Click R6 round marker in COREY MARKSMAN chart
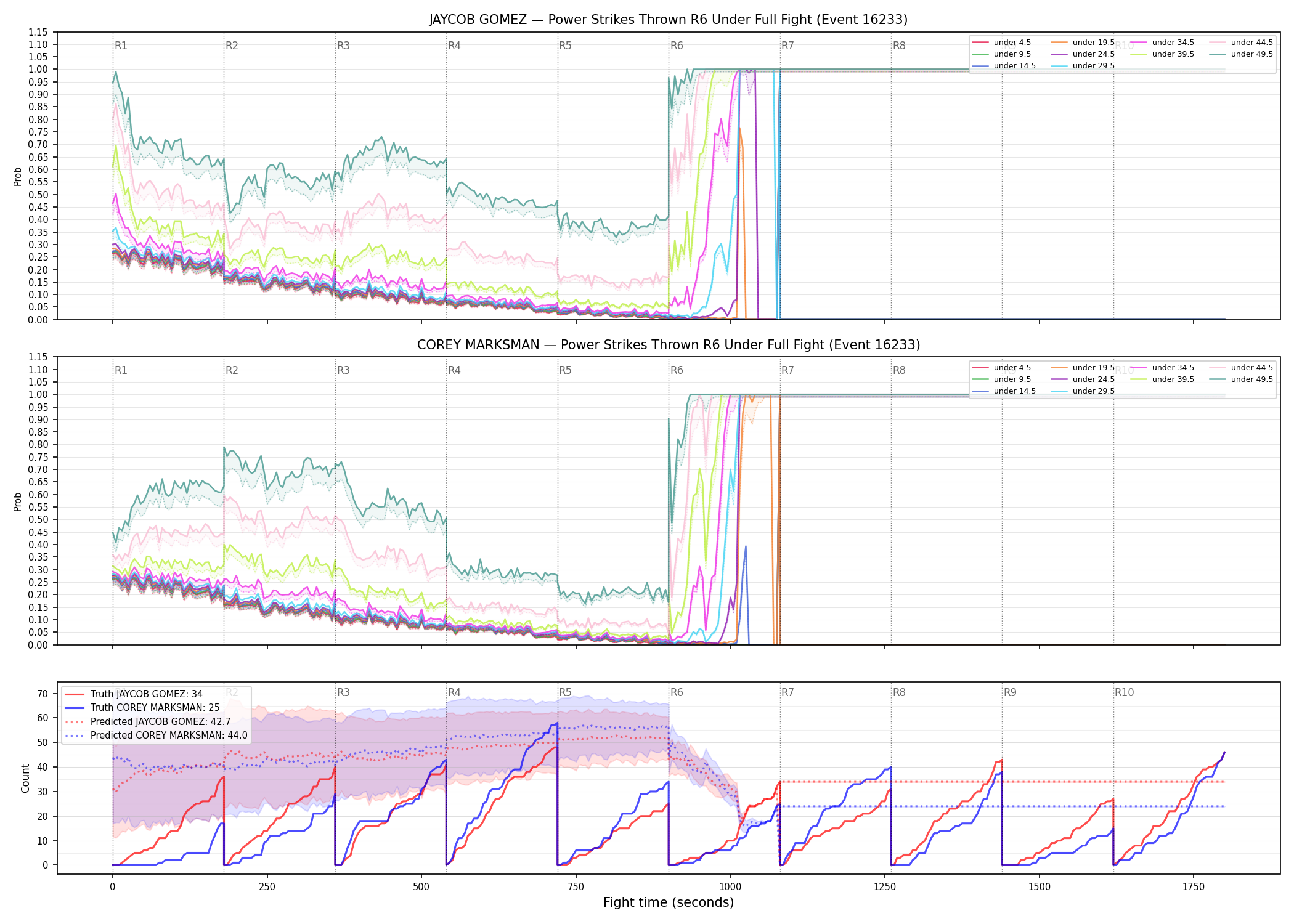The image size is (1294, 924). 677,370
